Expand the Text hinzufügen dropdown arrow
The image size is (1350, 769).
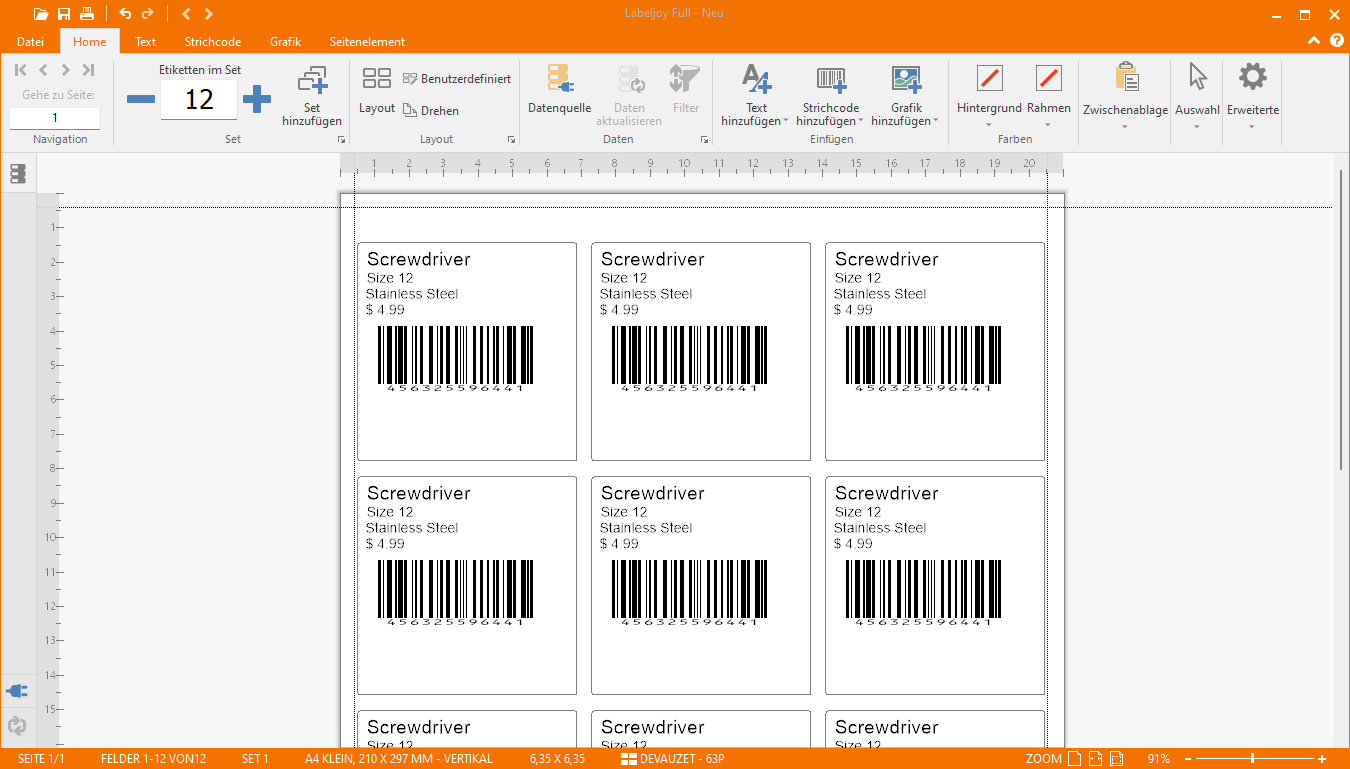pos(785,122)
